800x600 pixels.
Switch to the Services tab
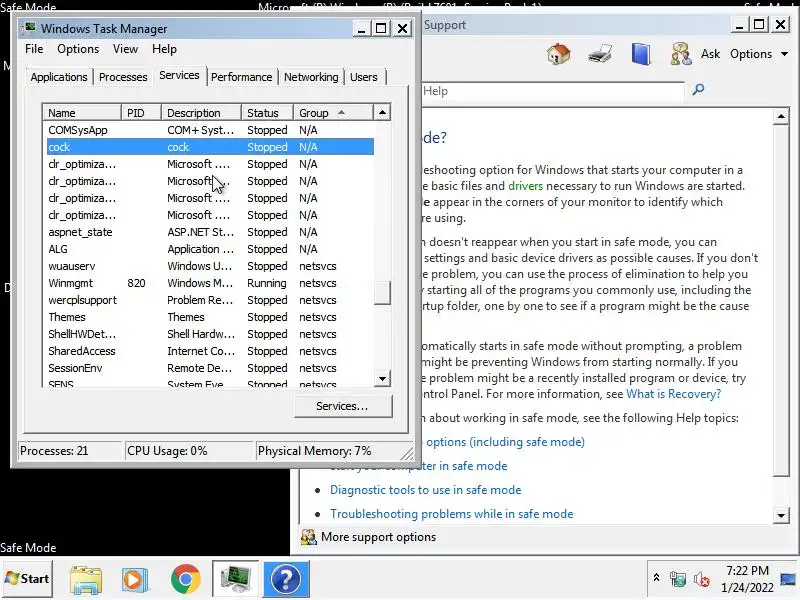179,76
